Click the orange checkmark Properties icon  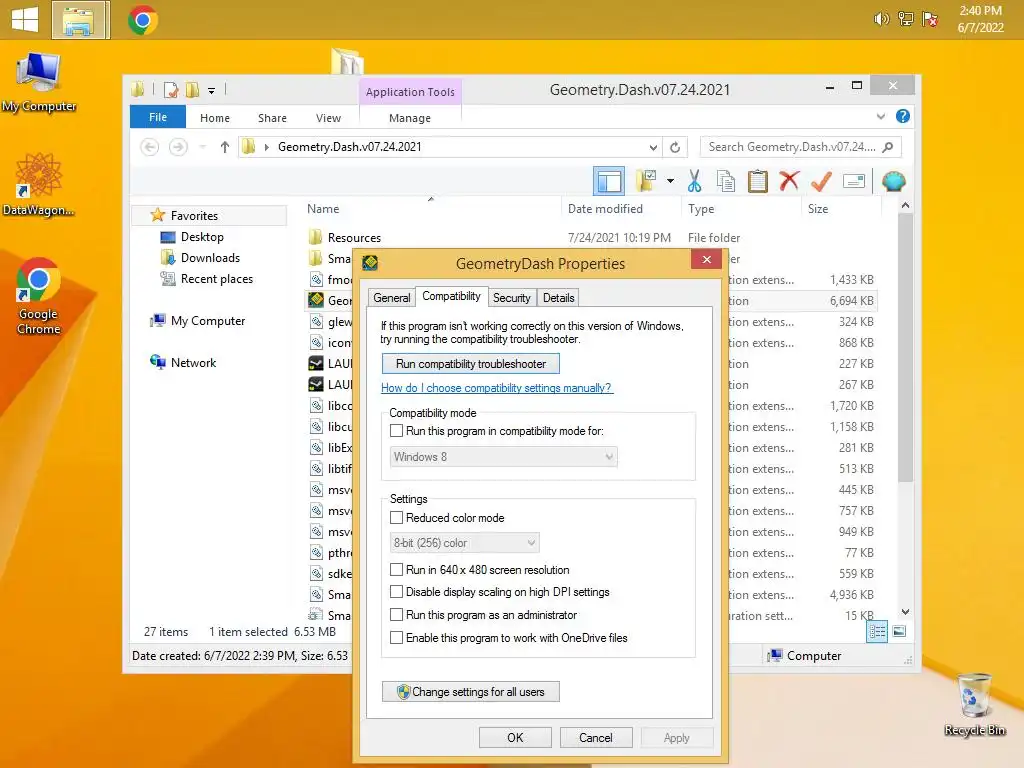pyautogui.click(x=821, y=181)
